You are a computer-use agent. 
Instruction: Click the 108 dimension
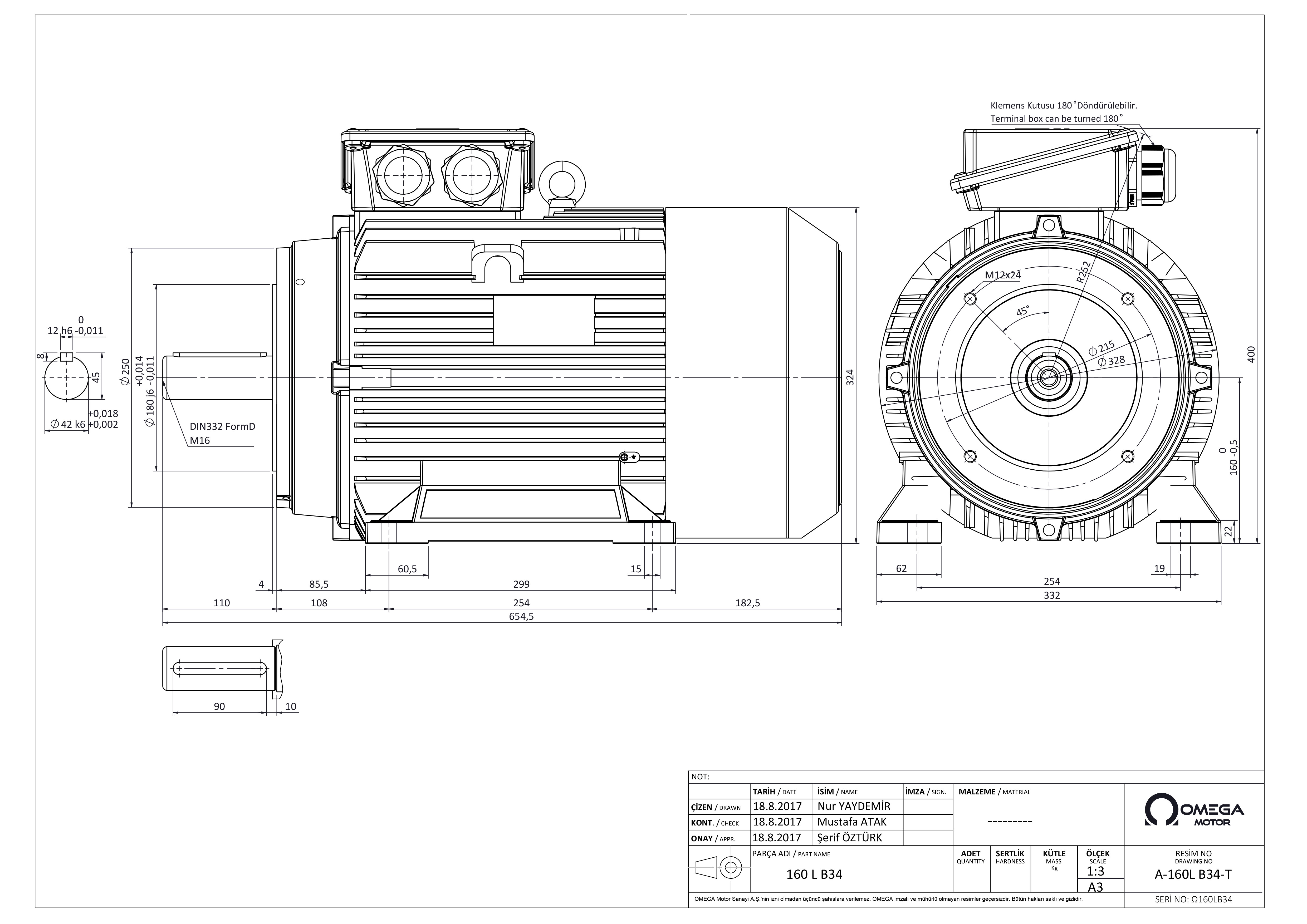pos(319,603)
